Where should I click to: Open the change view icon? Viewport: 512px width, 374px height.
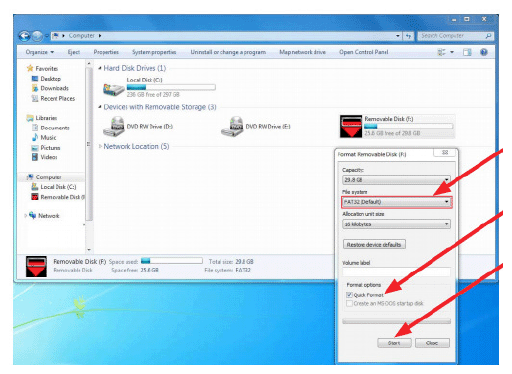[x=441, y=52]
